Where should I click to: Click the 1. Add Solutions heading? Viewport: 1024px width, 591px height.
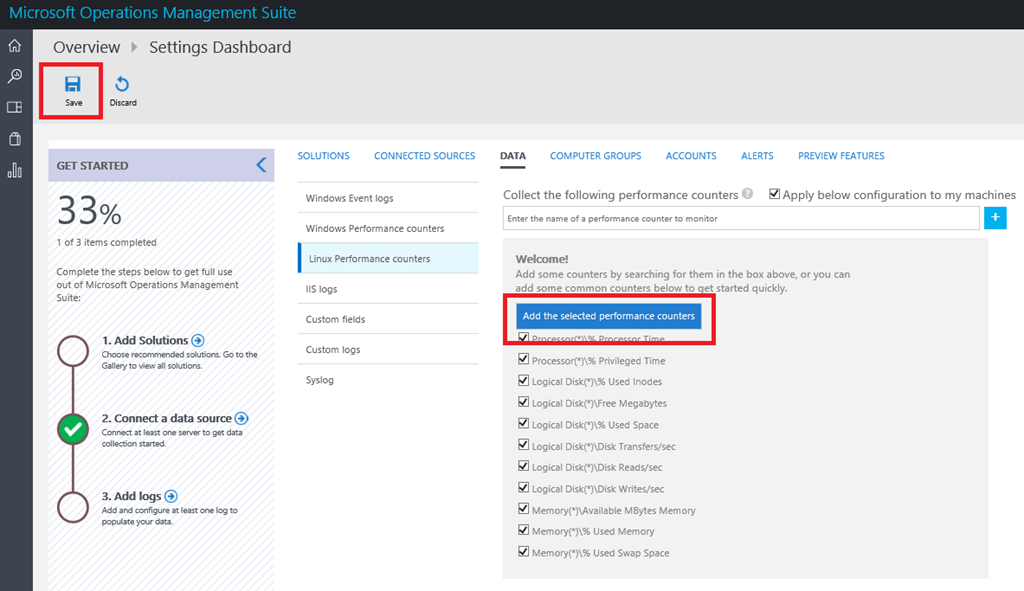click(x=144, y=340)
